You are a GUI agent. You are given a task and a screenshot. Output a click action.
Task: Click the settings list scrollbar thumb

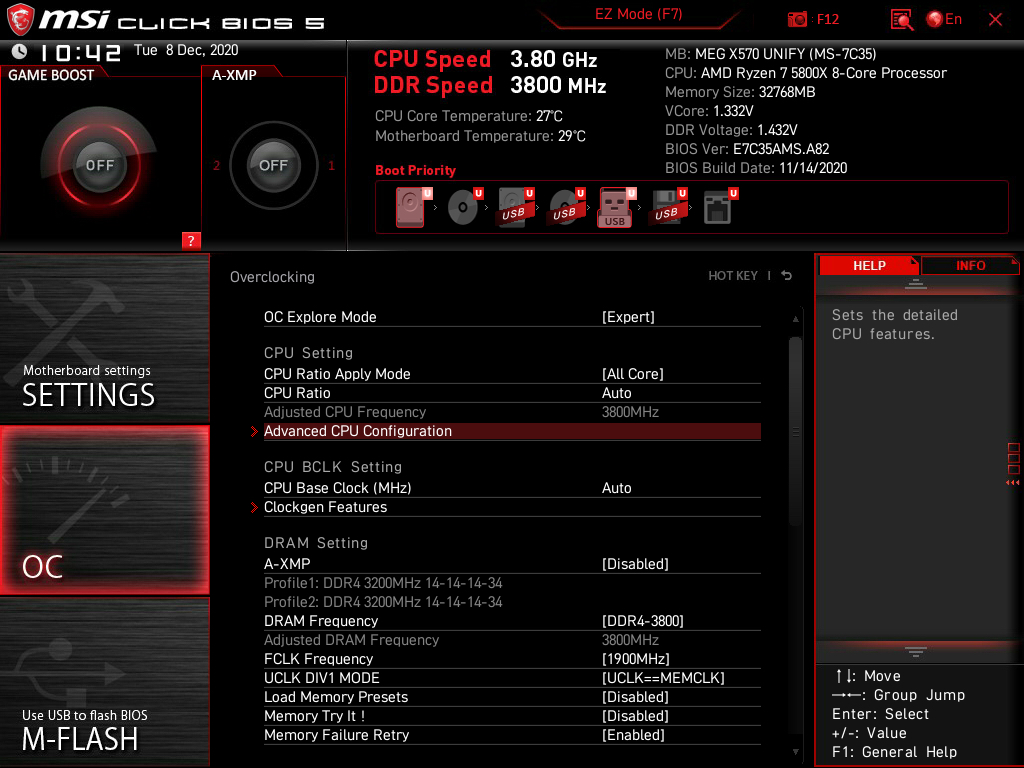coord(795,431)
